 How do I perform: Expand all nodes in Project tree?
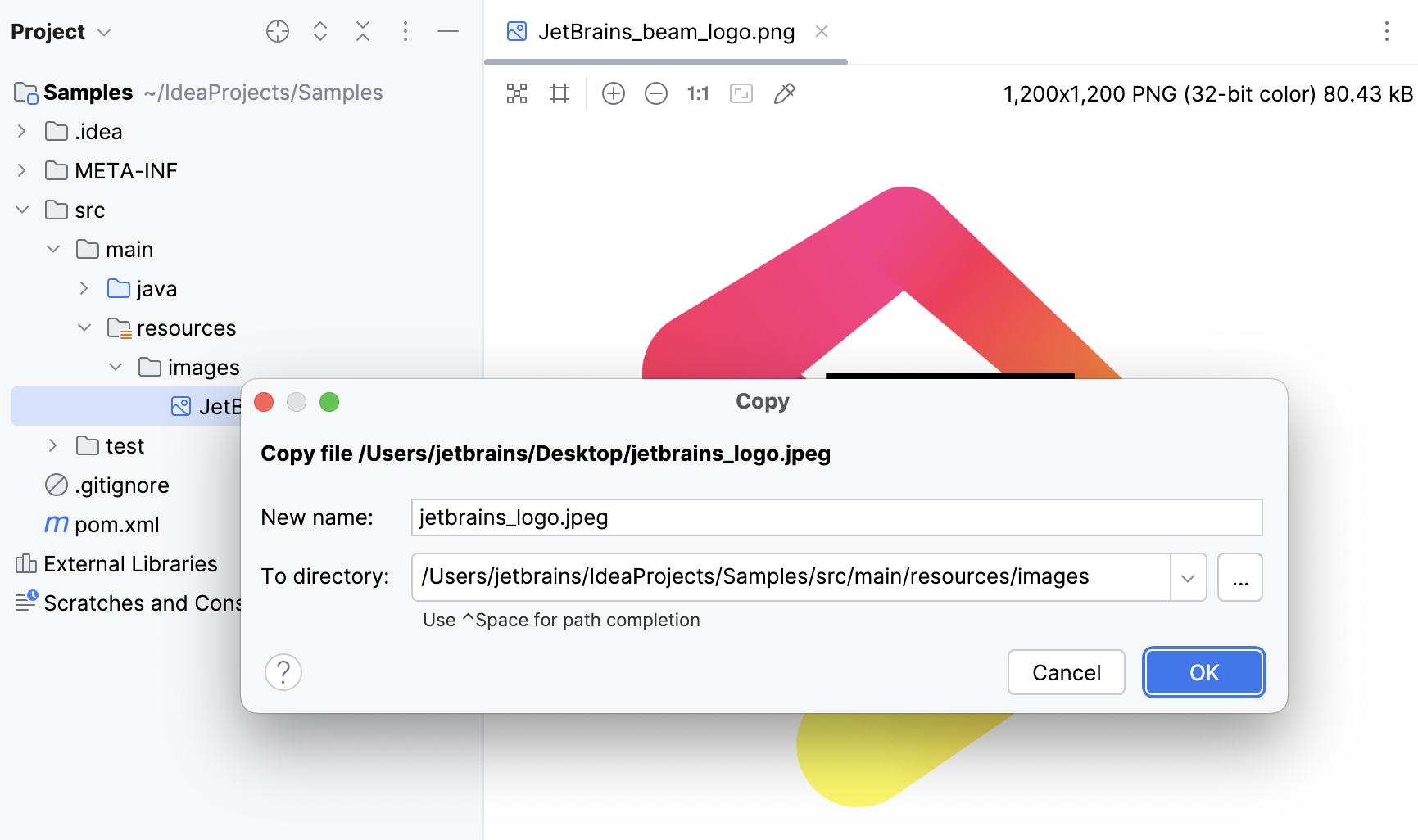320,31
